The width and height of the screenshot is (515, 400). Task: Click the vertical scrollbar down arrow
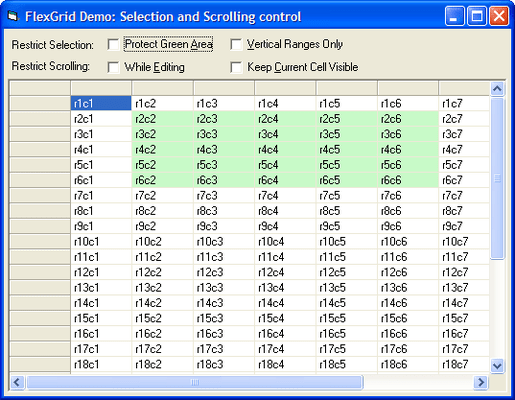497,366
